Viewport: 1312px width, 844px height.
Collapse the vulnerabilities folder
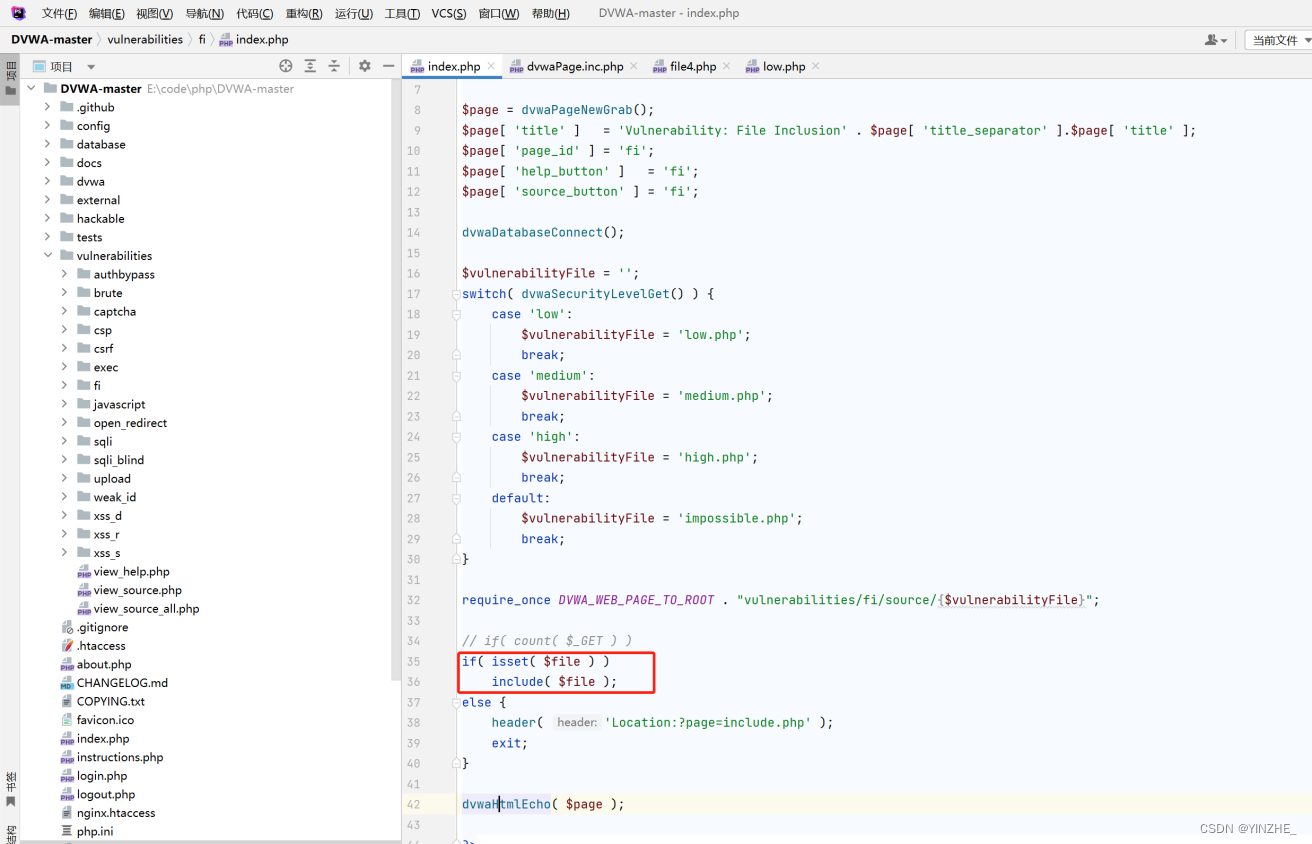[x=47, y=255]
